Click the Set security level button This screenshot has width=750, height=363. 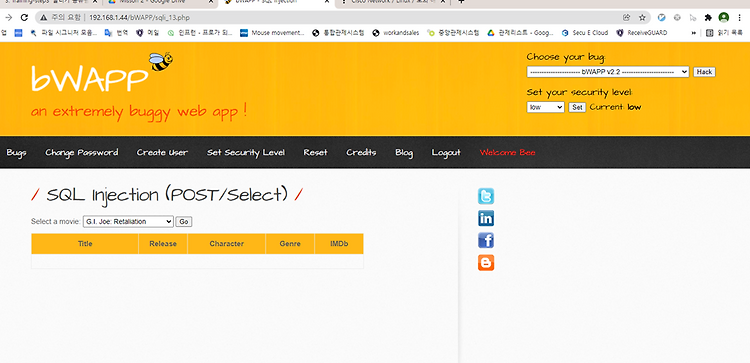[x=577, y=107]
